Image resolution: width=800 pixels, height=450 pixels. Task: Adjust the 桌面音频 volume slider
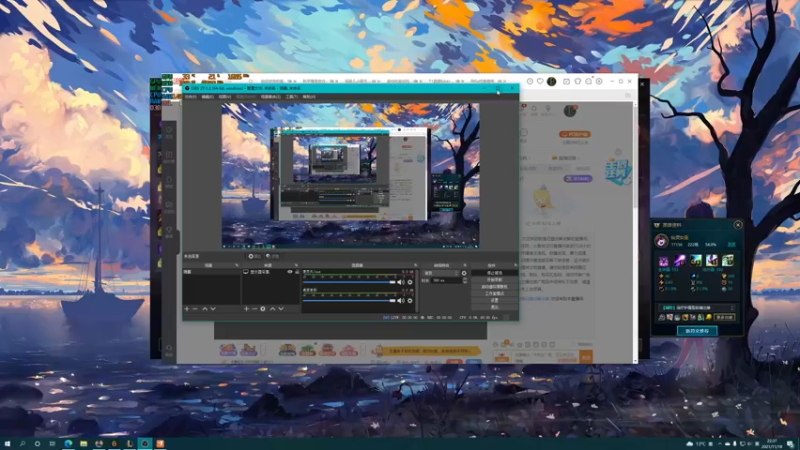pyautogui.click(x=349, y=301)
